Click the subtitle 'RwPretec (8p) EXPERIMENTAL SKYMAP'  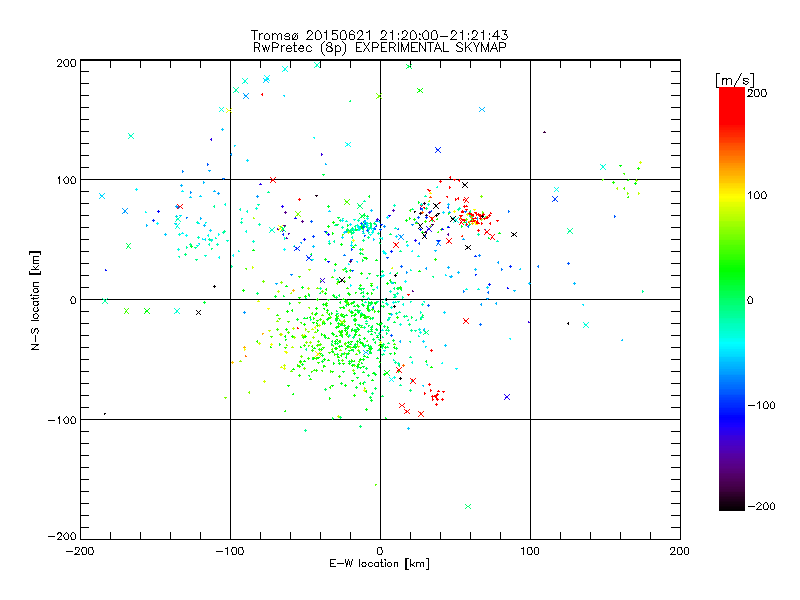(380, 48)
